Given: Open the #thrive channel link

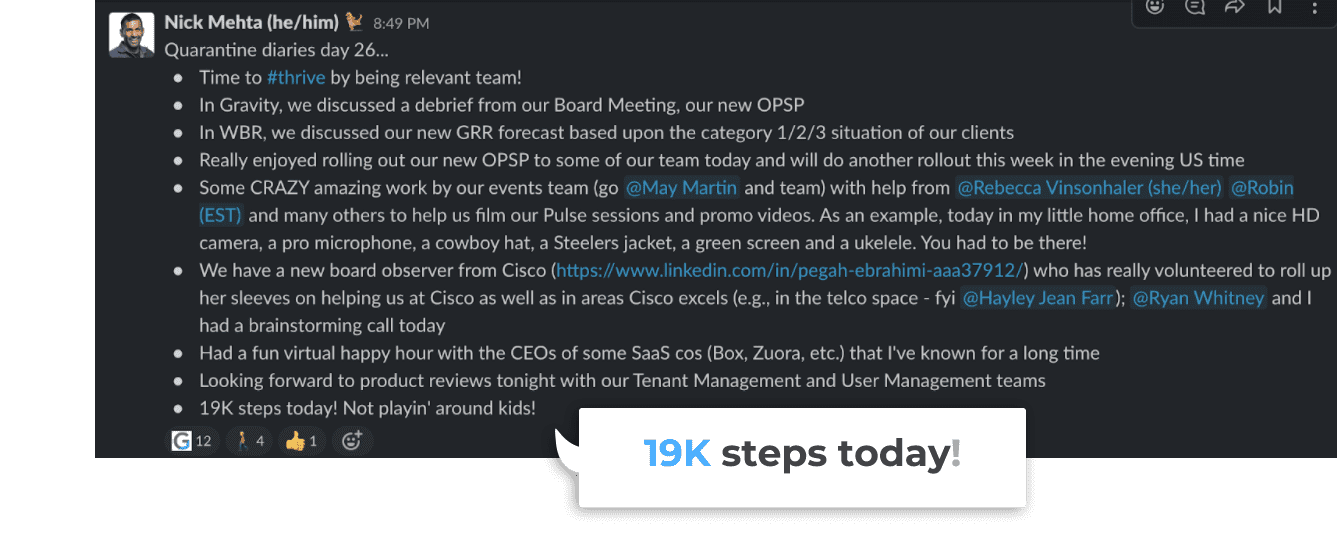Looking at the screenshot, I should point(296,77).
